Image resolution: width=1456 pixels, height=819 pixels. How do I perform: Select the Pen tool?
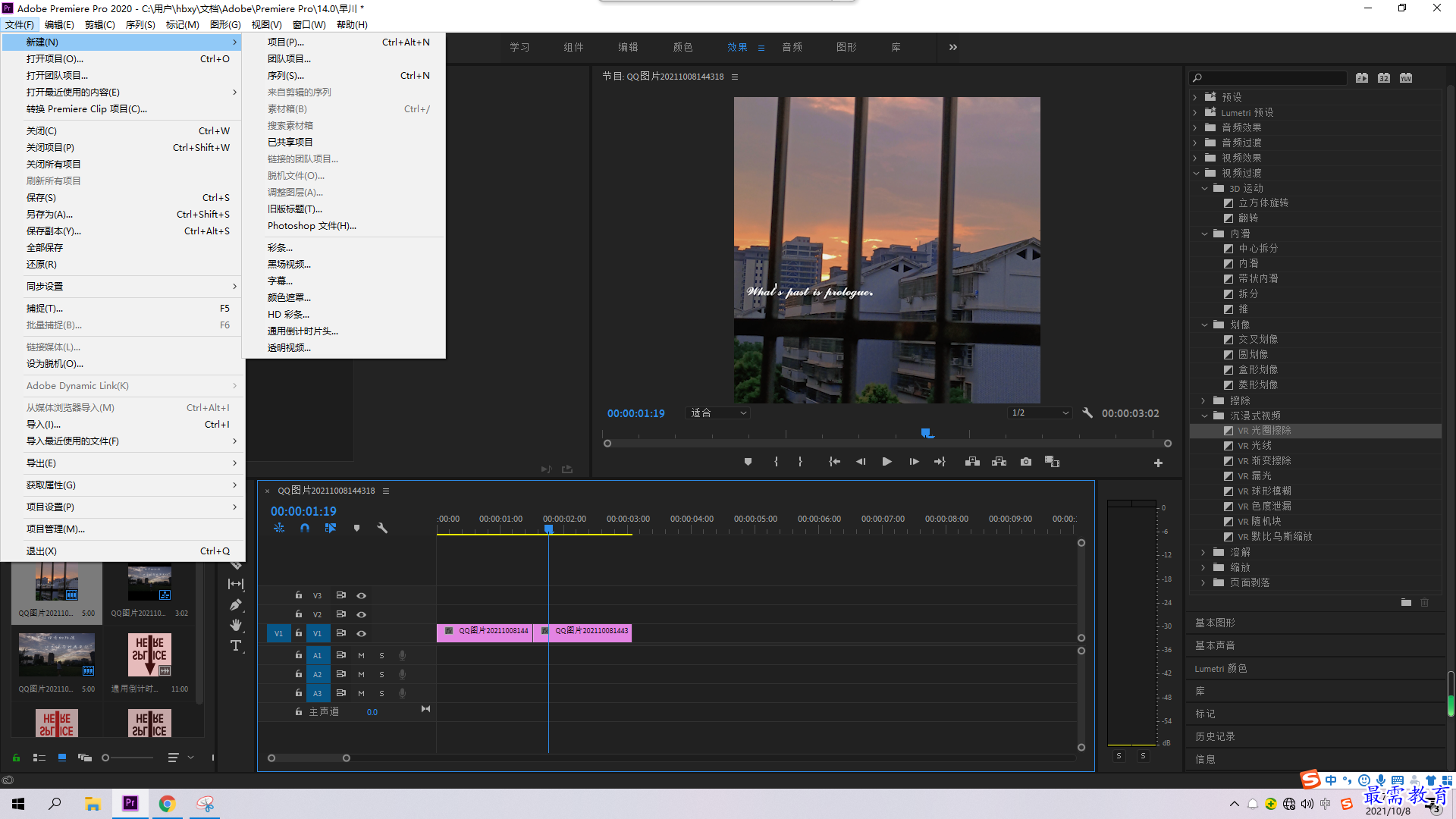(x=236, y=605)
